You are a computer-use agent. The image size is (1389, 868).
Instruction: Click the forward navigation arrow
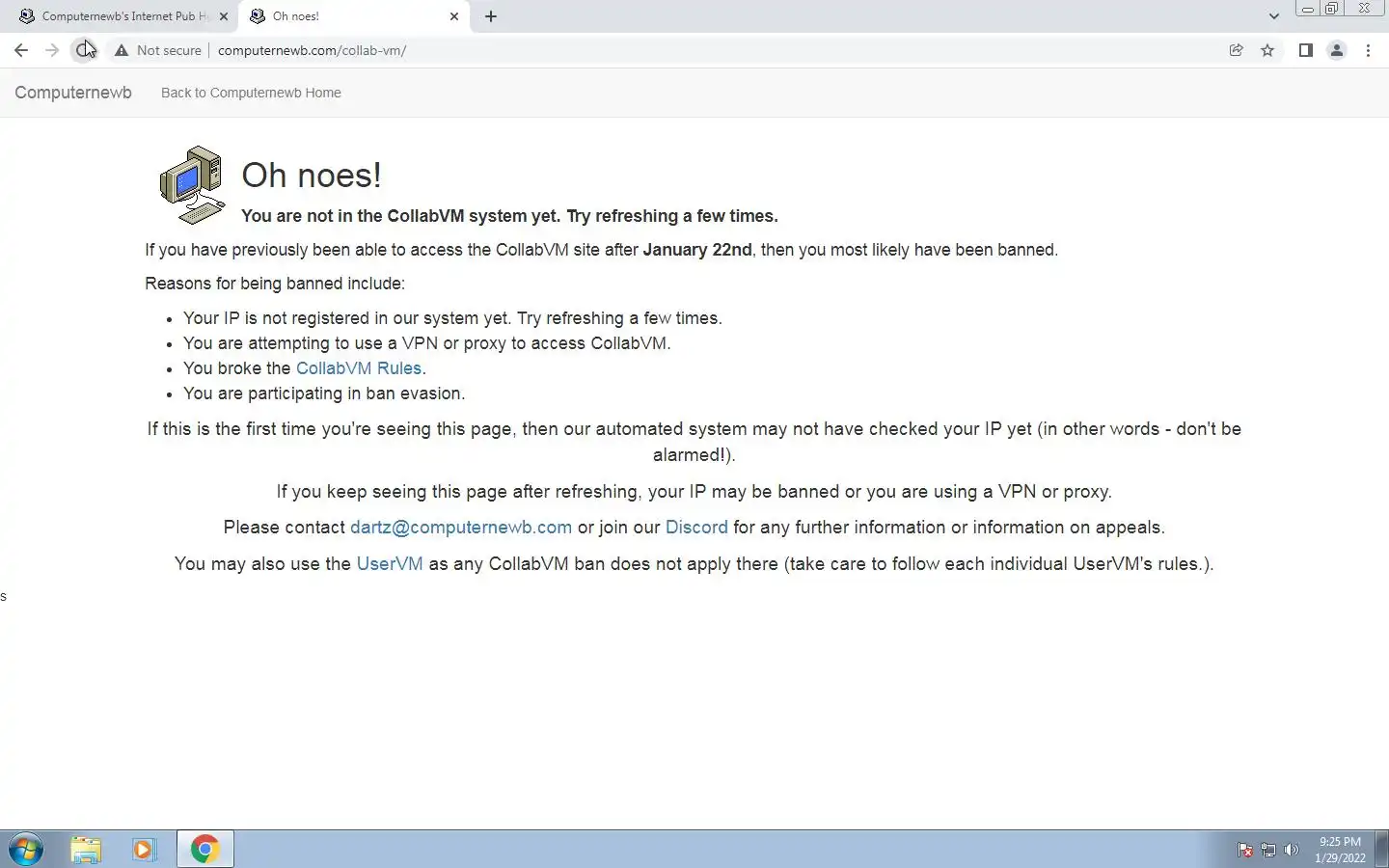pyautogui.click(x=52, y=50)
